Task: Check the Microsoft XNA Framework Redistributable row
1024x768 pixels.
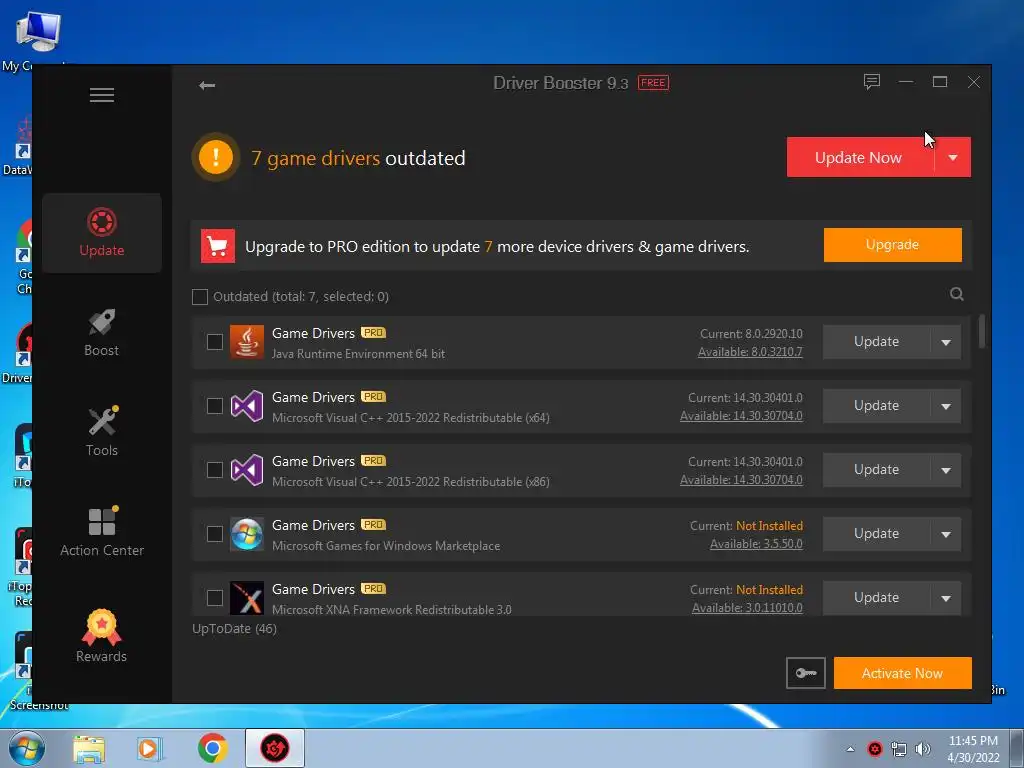Action: (215, 598)
